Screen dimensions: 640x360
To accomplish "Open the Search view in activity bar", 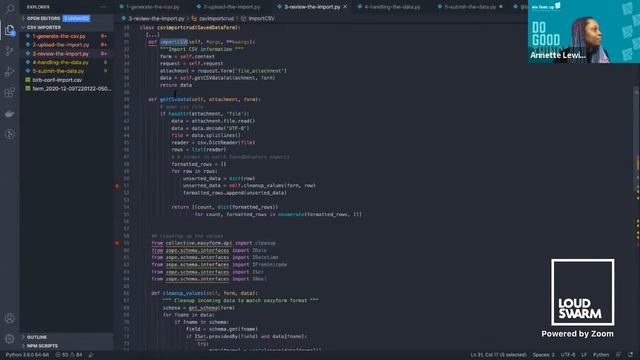I will click(x=10, y=9).
